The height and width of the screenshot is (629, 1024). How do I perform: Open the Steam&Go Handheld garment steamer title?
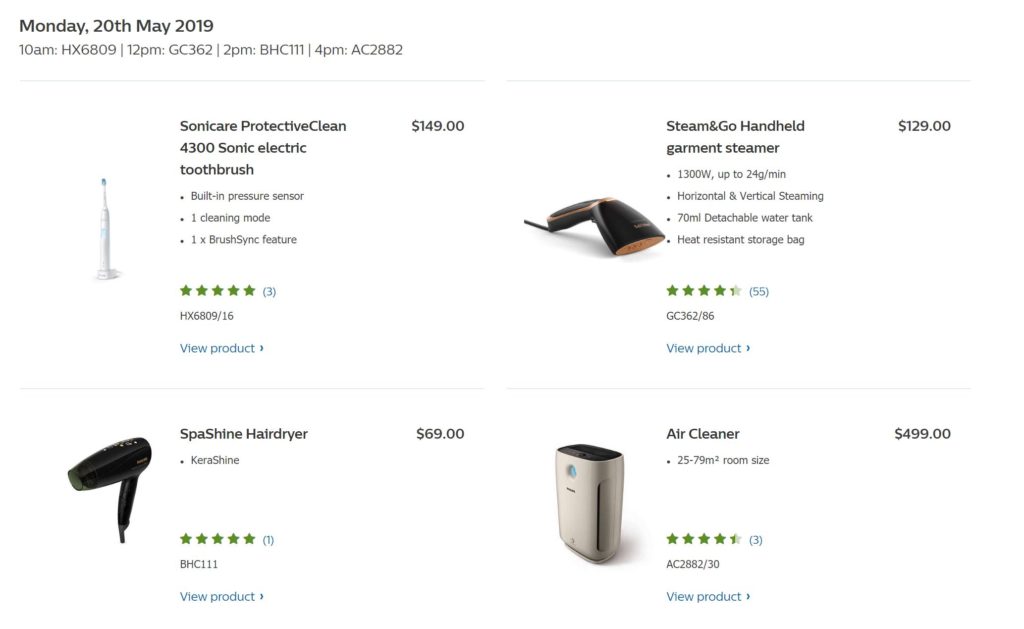click(x=735, y=137)
